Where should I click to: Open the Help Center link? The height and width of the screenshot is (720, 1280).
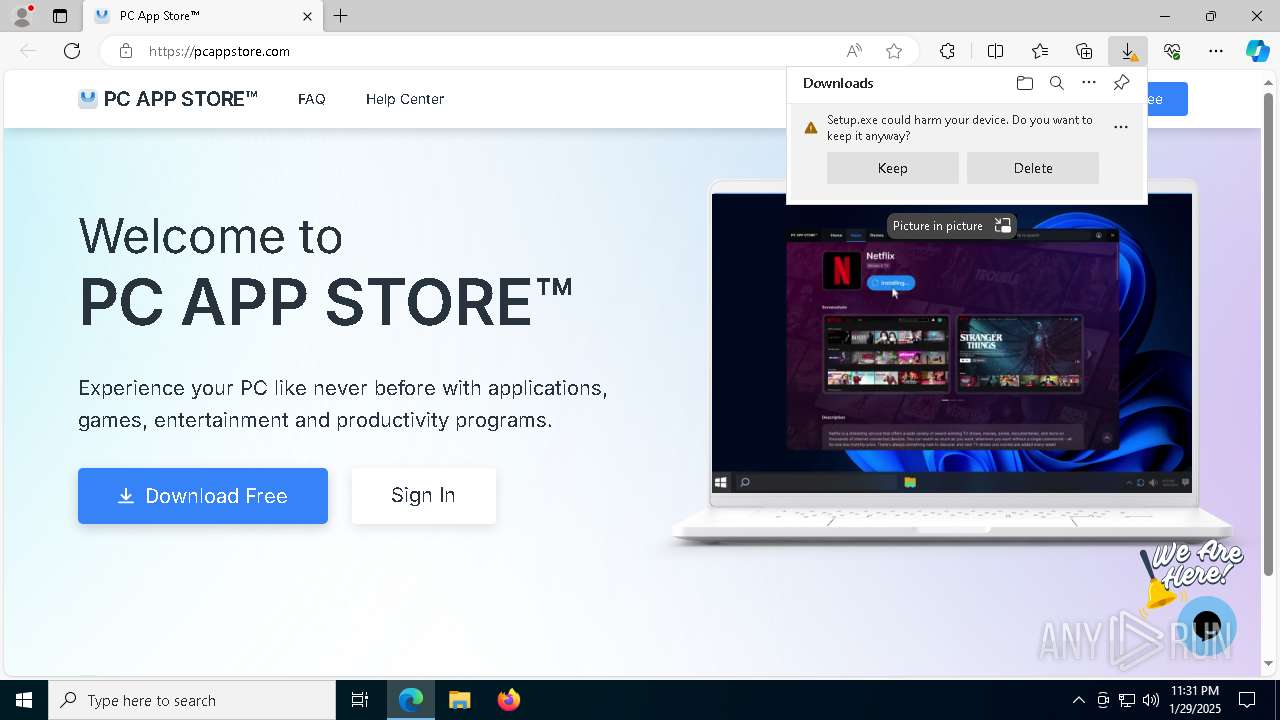405,99
